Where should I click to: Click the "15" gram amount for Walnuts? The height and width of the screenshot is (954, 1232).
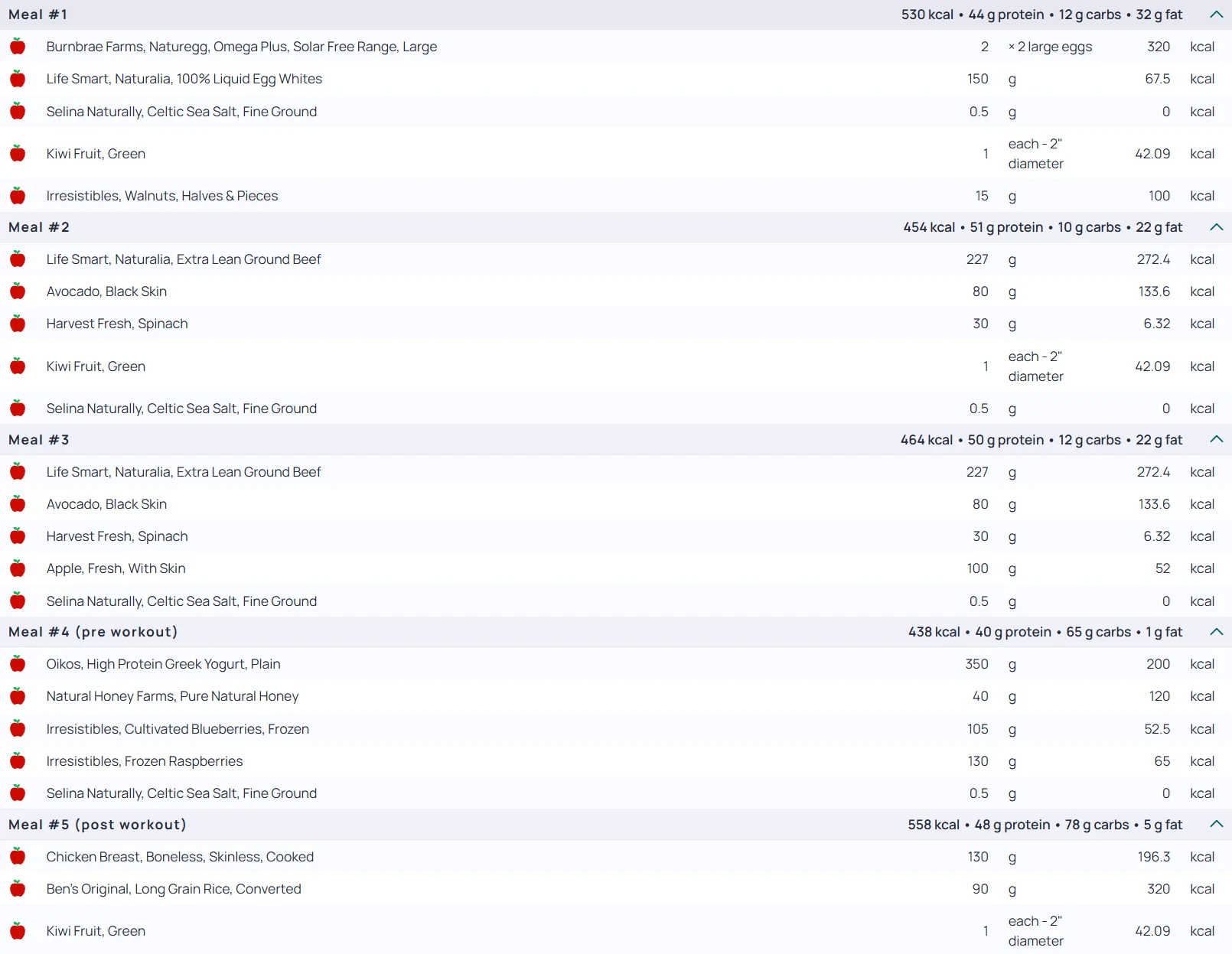click(982, 196)
